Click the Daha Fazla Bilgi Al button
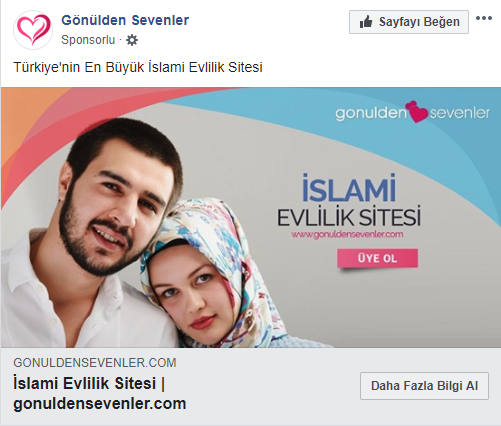The width and height of the screenshot is (501, 426). [x=424, y=386]
